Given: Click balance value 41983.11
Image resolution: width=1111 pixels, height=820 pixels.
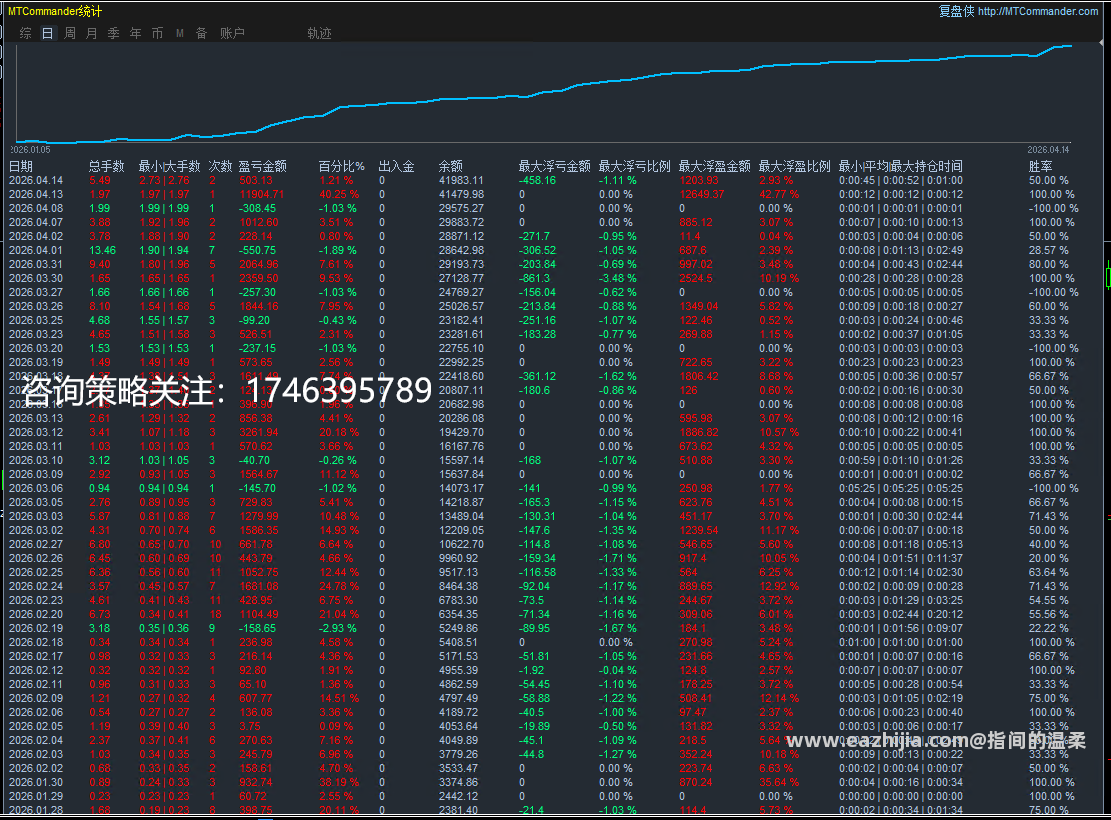Looking at the screenshot, I should pos(461,180).
